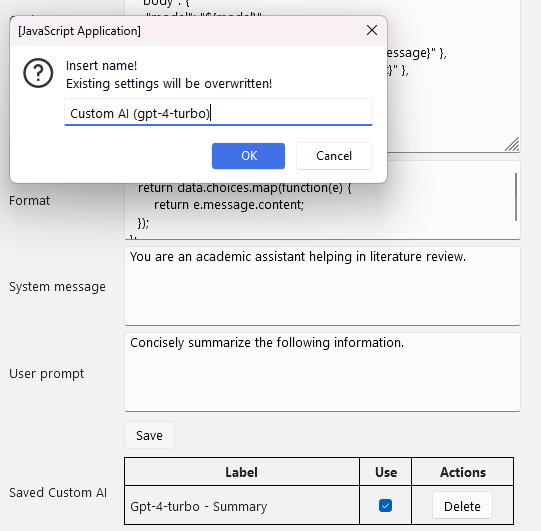Viewport: 541px width, 531px height.
Task: Confirm the name with OK
Action: pos(248,156)
